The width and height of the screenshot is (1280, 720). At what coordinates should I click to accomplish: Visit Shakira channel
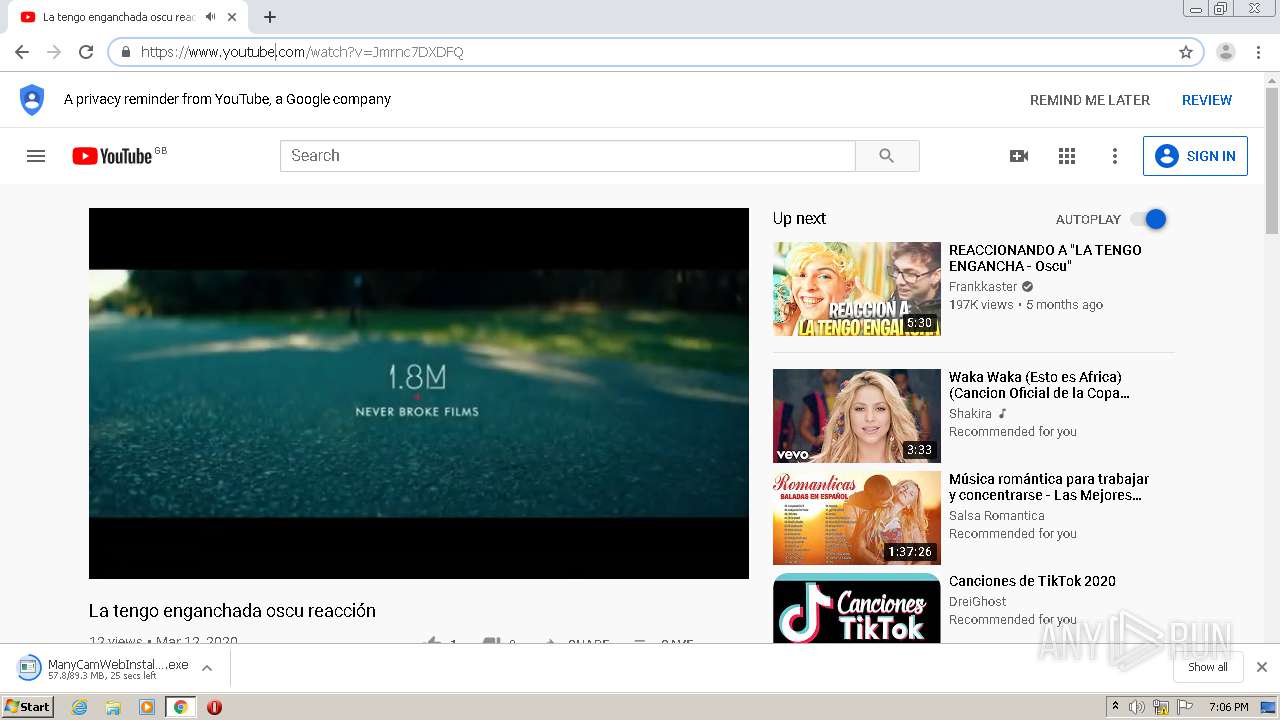(x=970, y=414)
